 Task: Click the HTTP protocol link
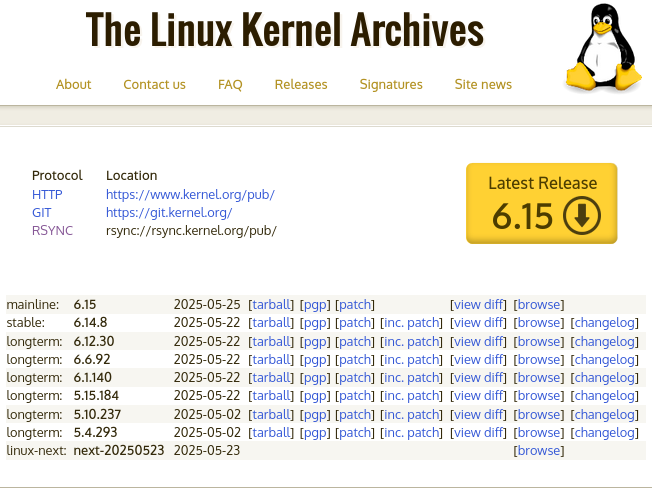[47, 195]
